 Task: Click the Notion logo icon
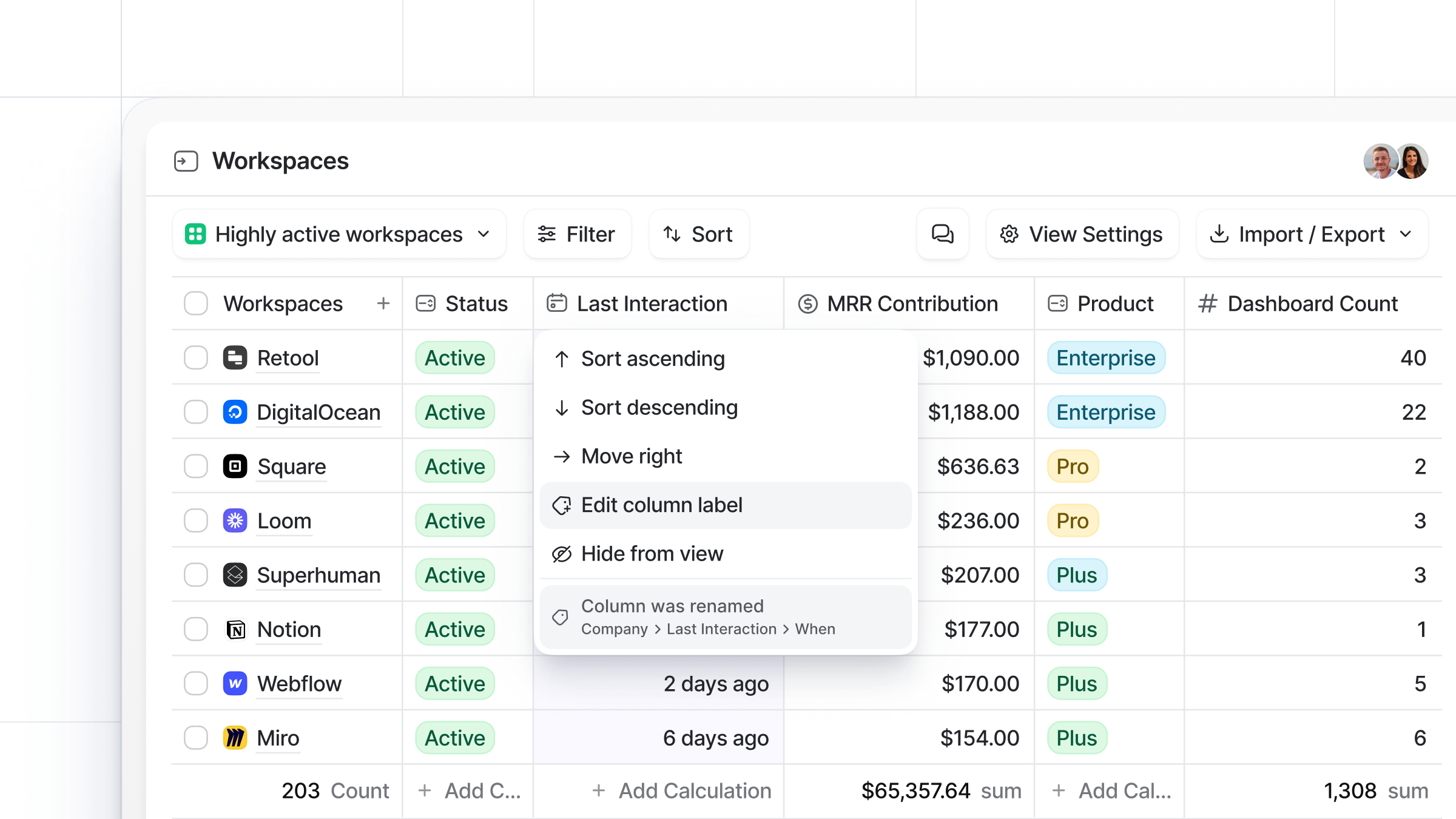pos(235,630)
